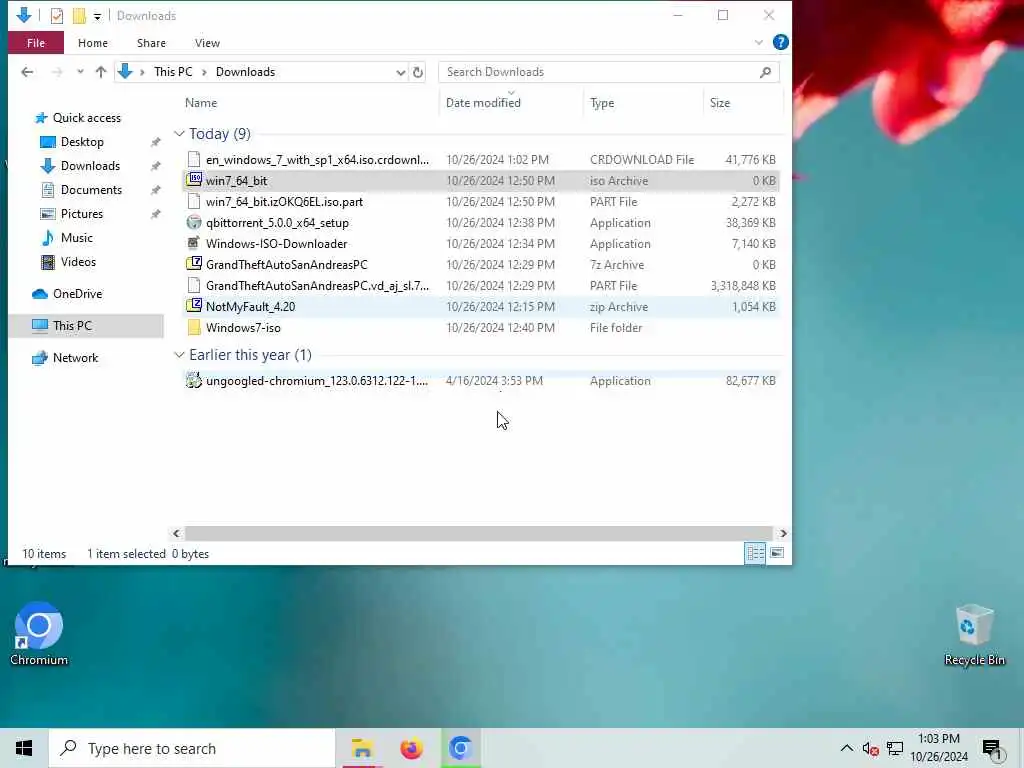Collapse the Today (9) group
This screenshot has width=1024, height=768.
point(179,134)
